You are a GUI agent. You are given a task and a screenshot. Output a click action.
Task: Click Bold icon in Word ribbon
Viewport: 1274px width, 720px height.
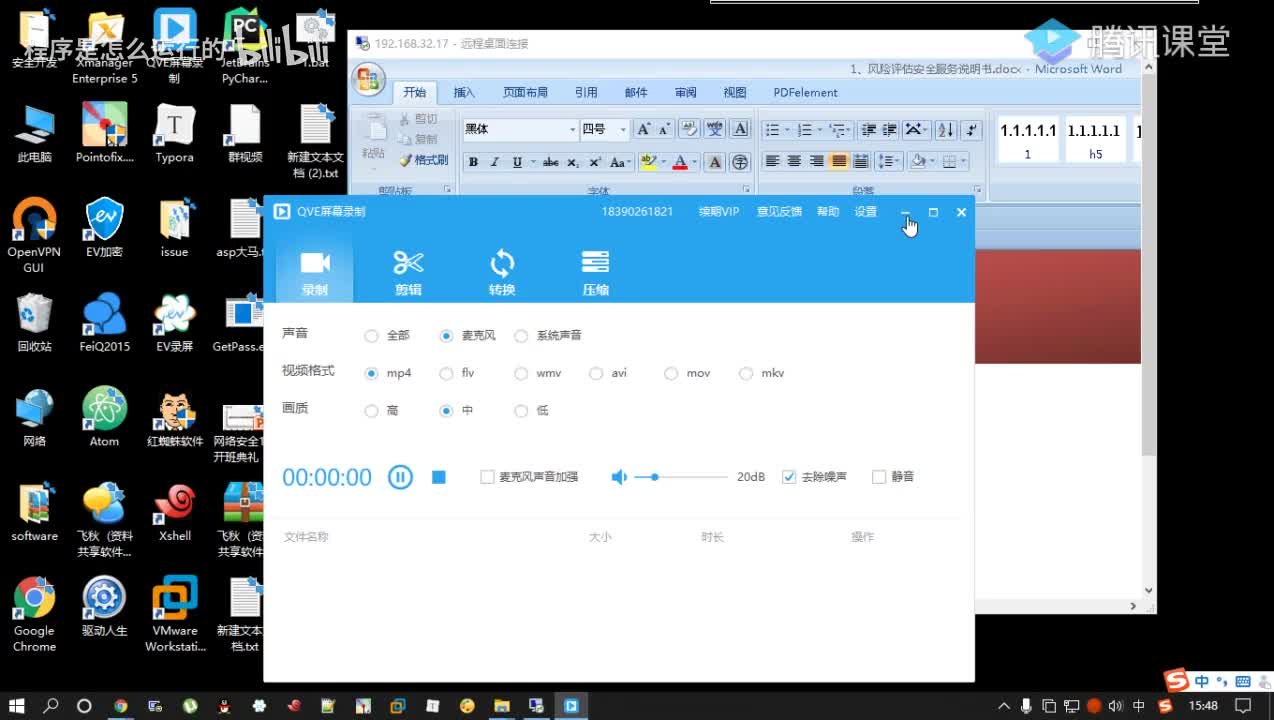coord(473,162)
